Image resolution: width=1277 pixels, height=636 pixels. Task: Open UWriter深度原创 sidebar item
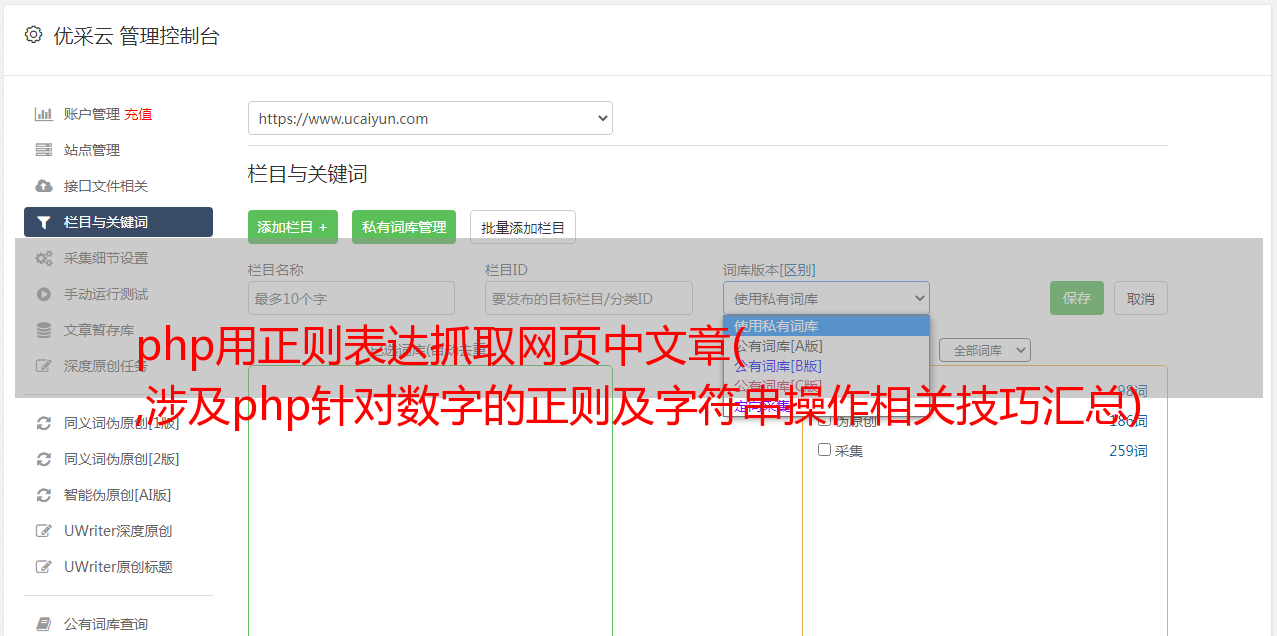tap(118, 531)
